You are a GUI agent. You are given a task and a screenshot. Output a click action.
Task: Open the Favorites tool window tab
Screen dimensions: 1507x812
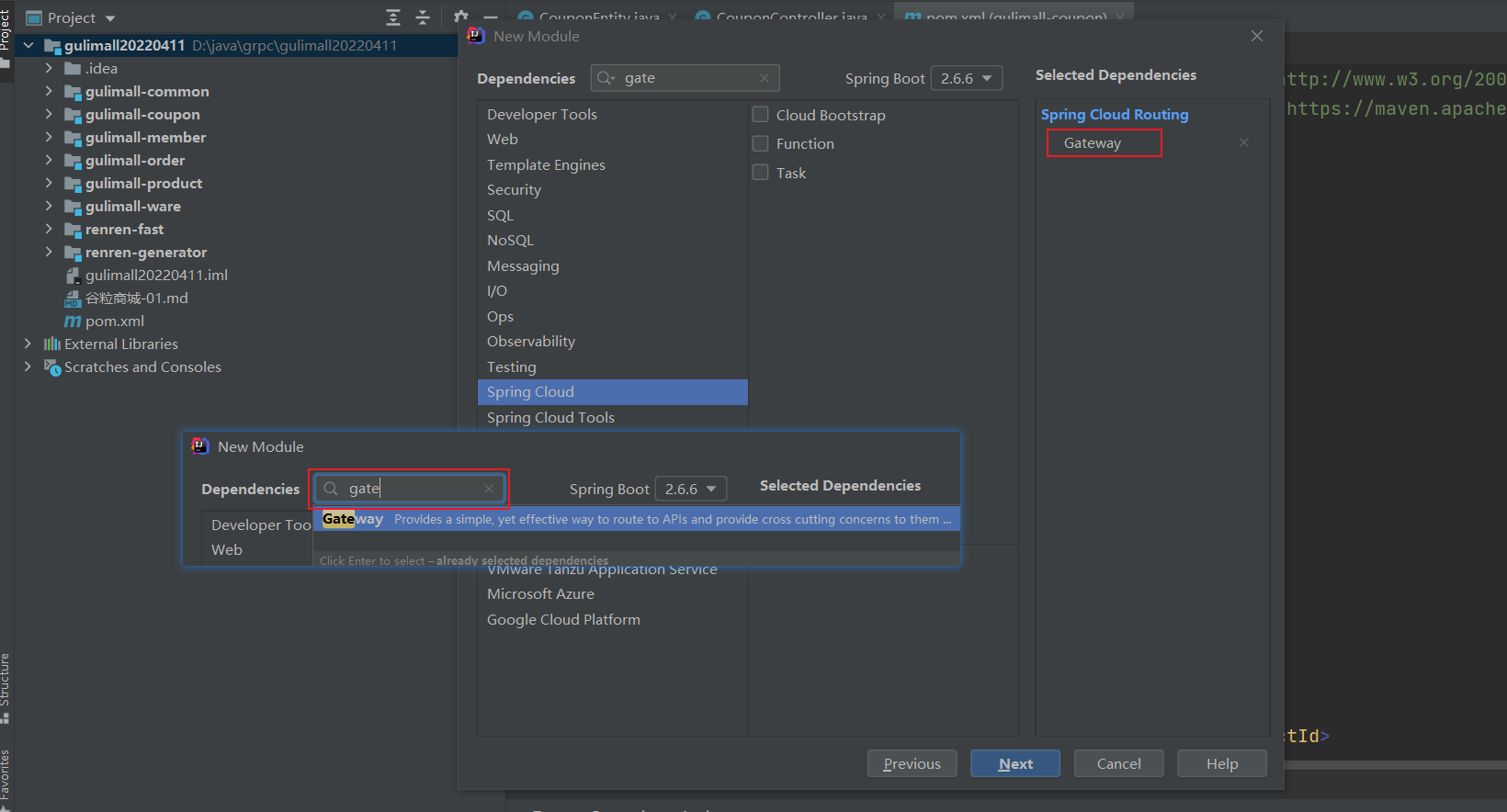click(6, 779)
